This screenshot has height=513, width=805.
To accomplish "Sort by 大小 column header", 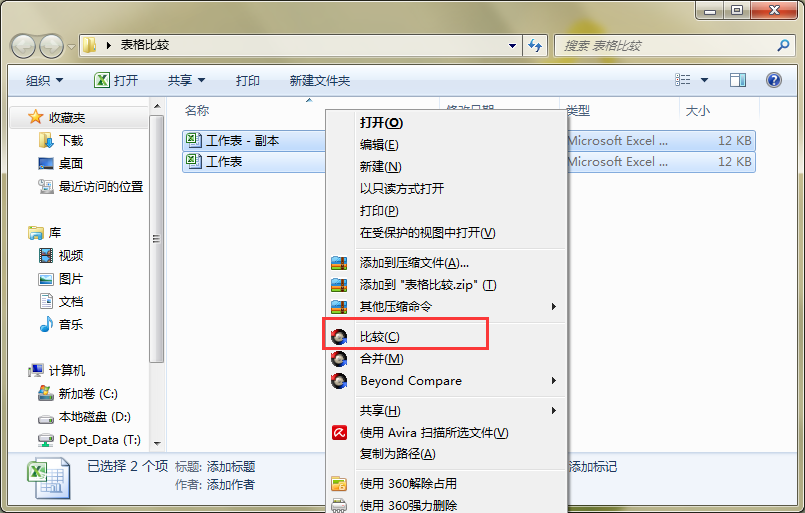I will pyautogui.click(x=698, y=110).
